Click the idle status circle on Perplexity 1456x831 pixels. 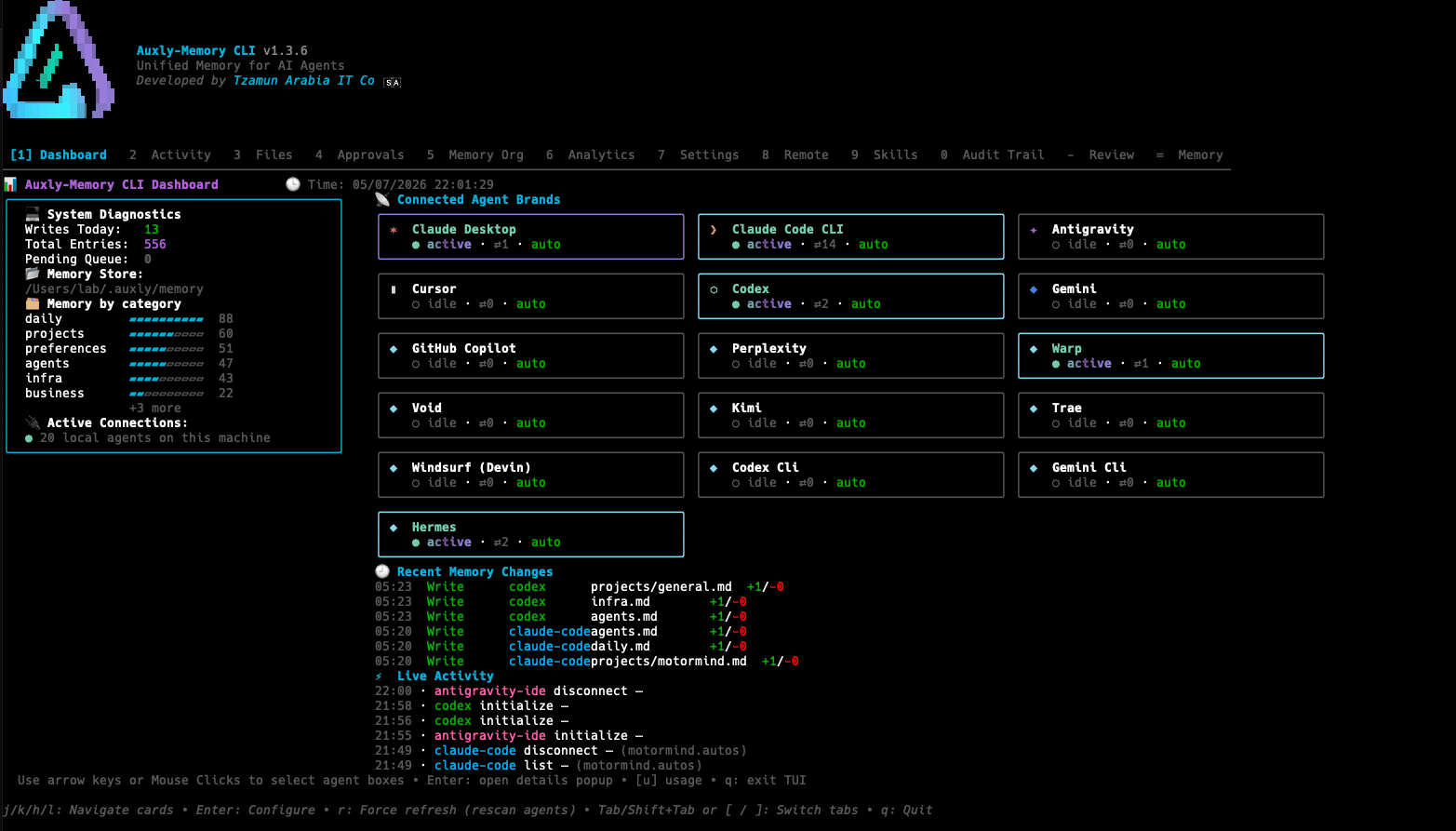(x=736, y=364)
